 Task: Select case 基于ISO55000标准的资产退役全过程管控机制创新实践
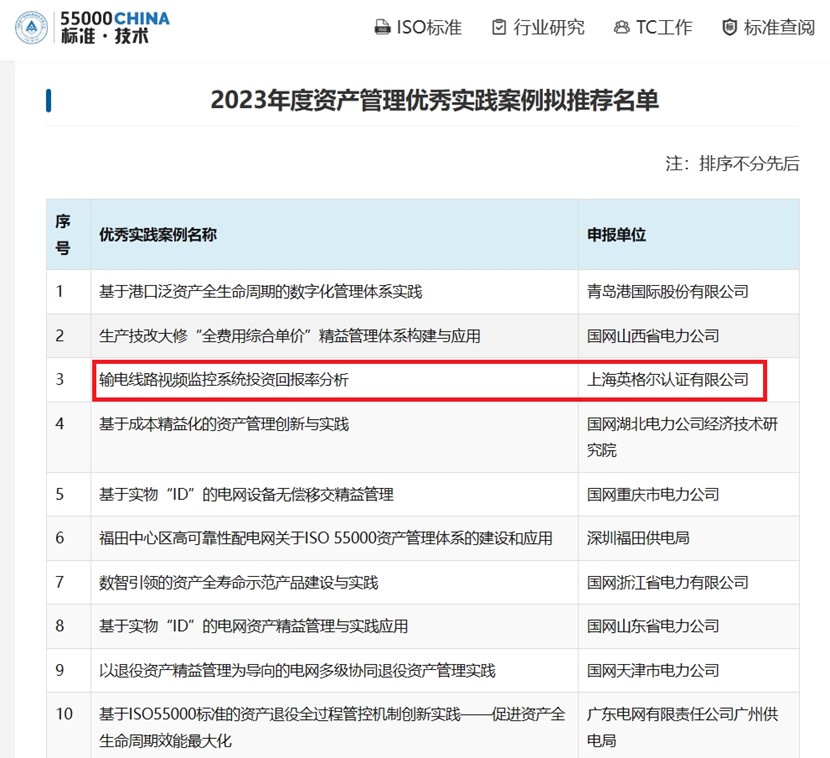tap(332, 727)
